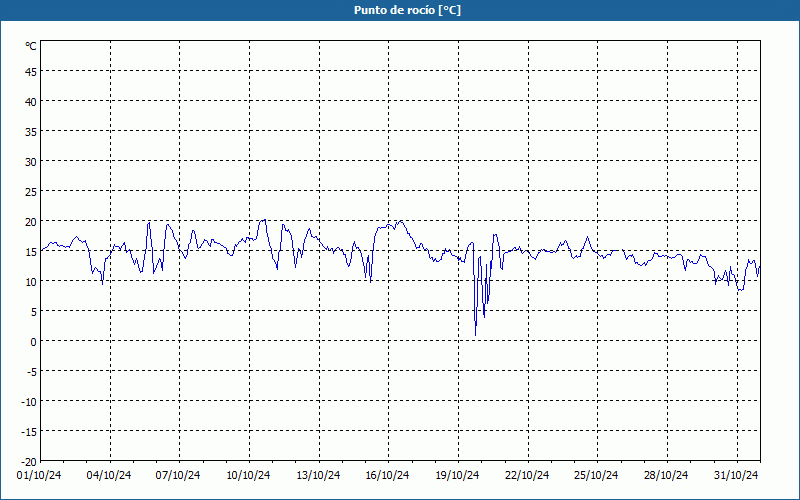This screenshot has width=800, height=500.
Task: Click the 45 y-axis value
Action: pos(31,72)
